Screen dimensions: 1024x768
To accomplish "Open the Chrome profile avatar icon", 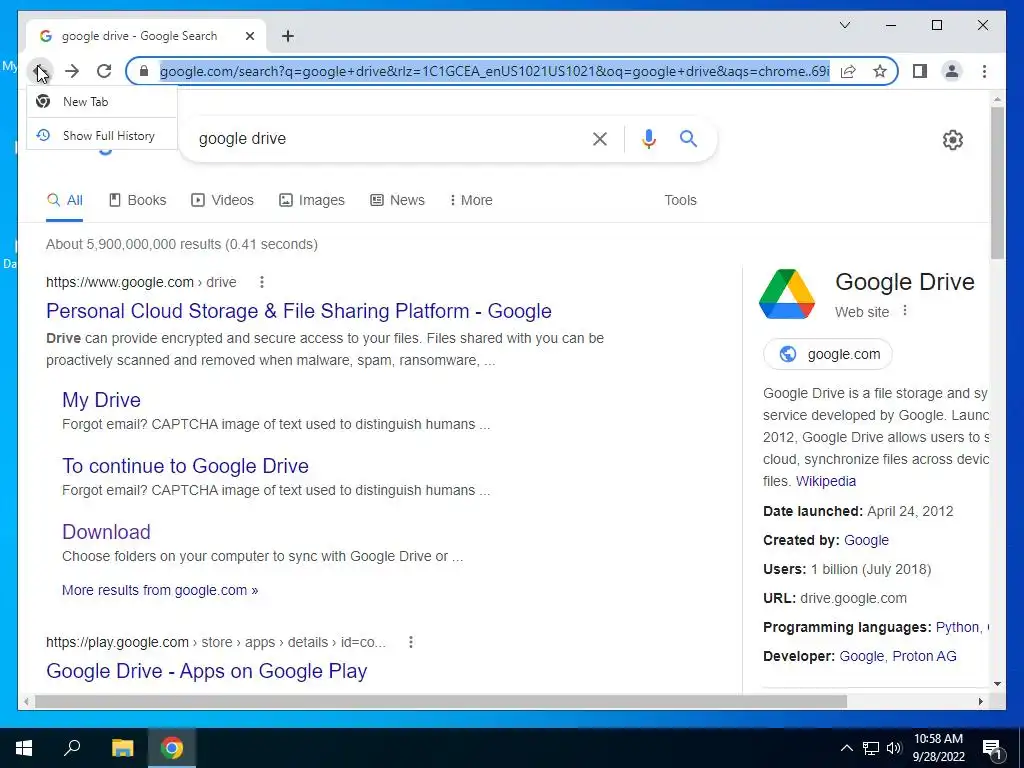I will pos(952,71).
